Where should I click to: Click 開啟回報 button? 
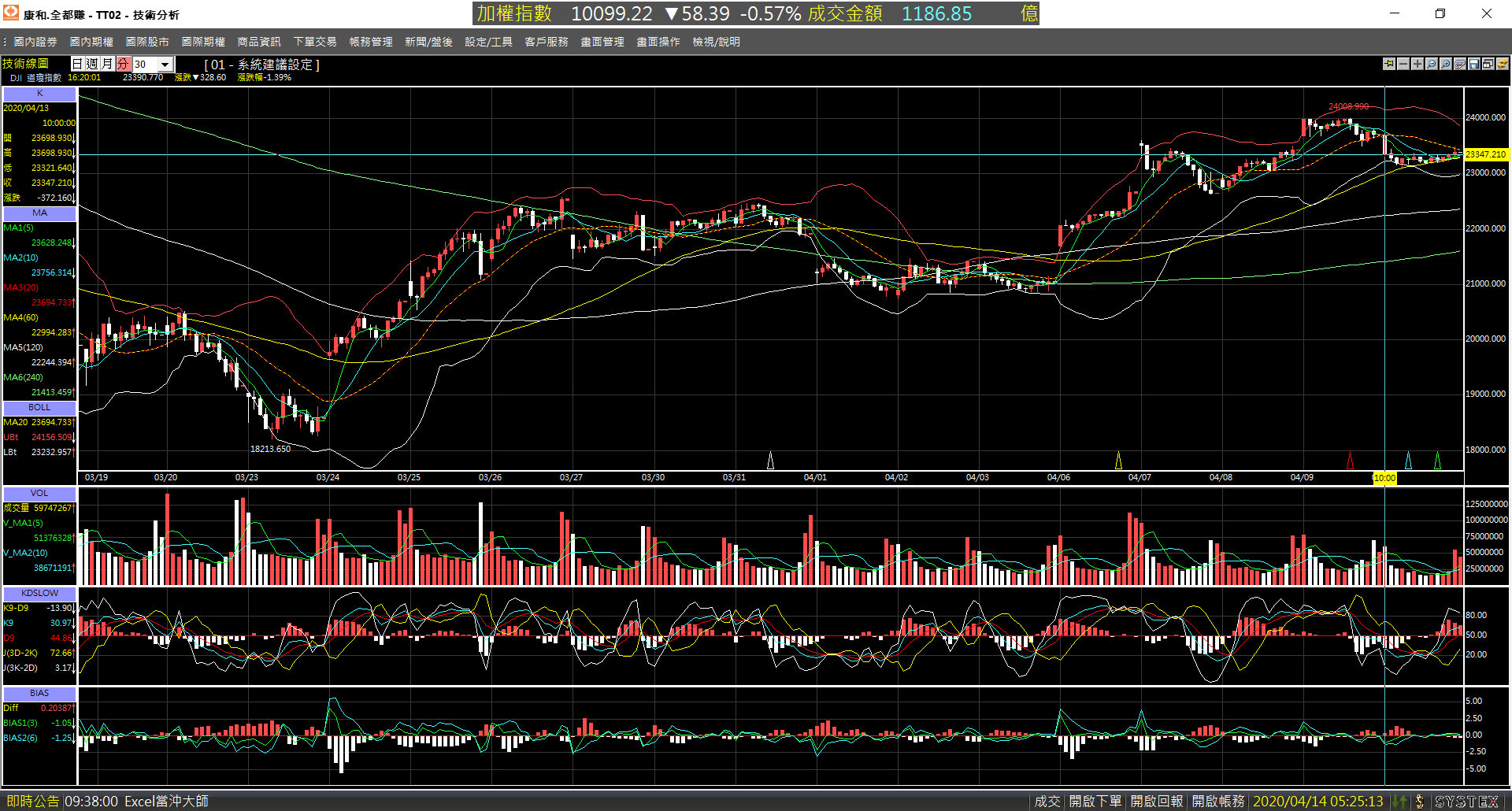pos(1157,802)
